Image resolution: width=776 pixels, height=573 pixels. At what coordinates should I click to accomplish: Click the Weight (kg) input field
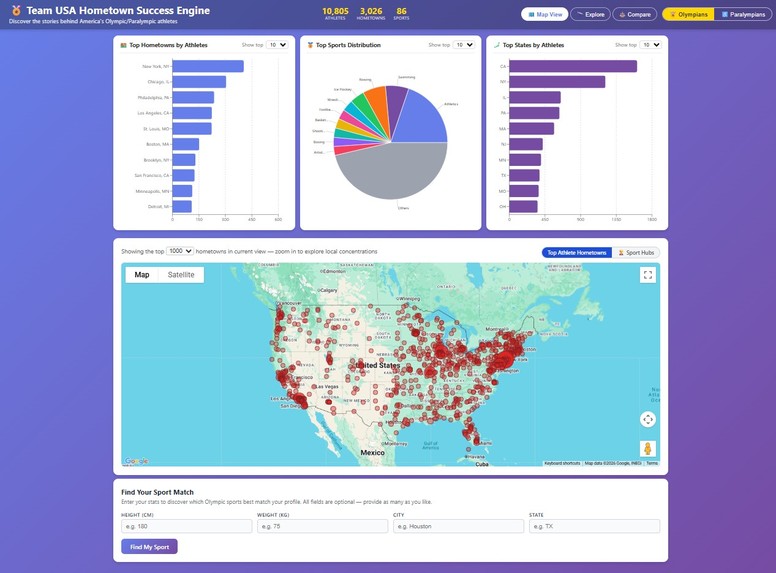click(322, 526)
